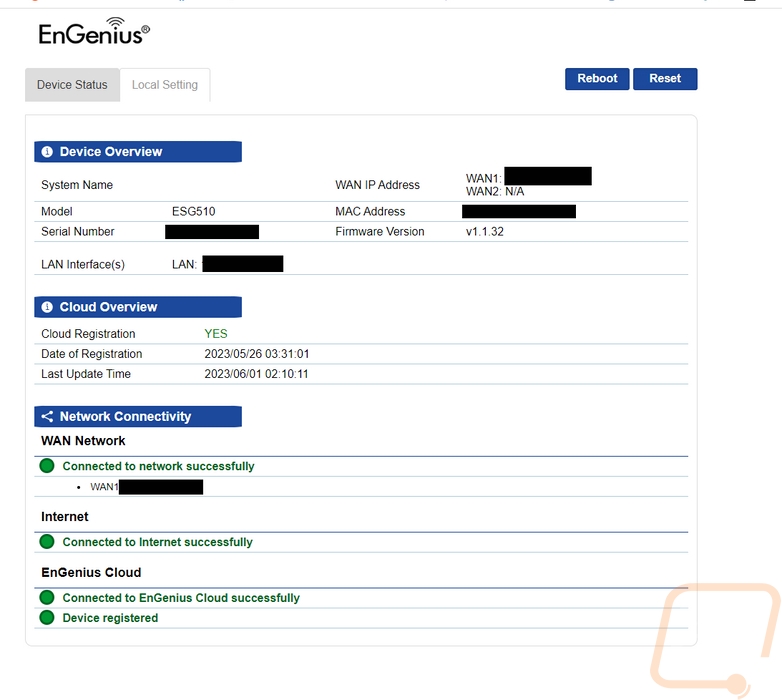Click the green EnGenius Cloud connection indicator
782x700 pixels.
pos(47,597)
